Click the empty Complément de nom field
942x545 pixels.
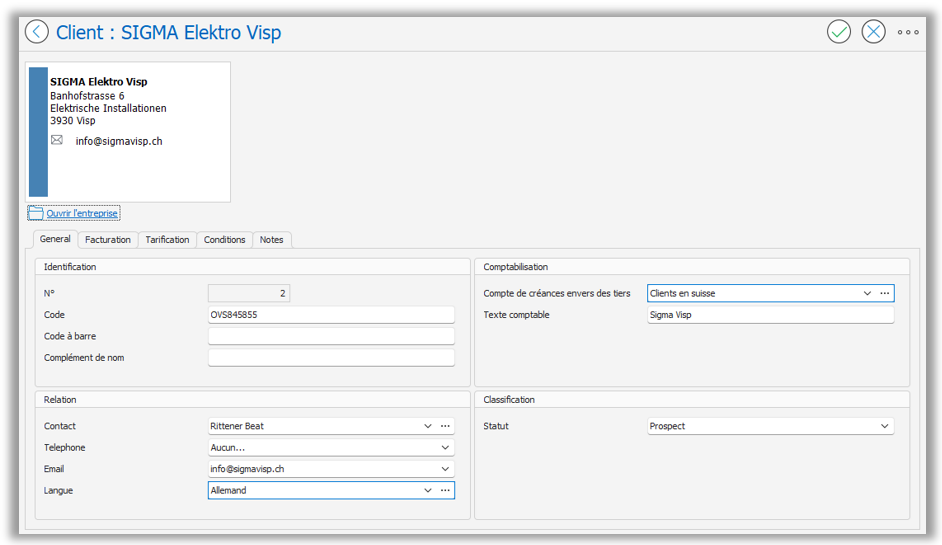pyautogui.click(x=331, y=358)
